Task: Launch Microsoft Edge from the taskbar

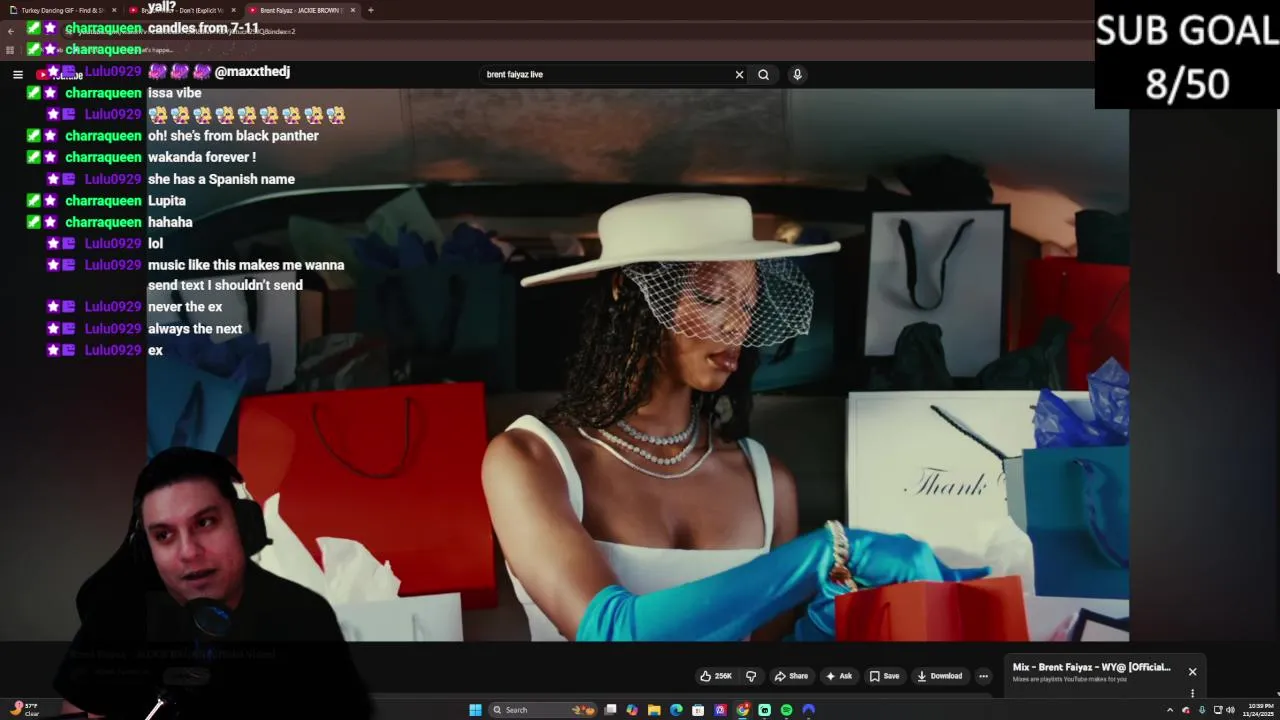Action: (676, 710)
